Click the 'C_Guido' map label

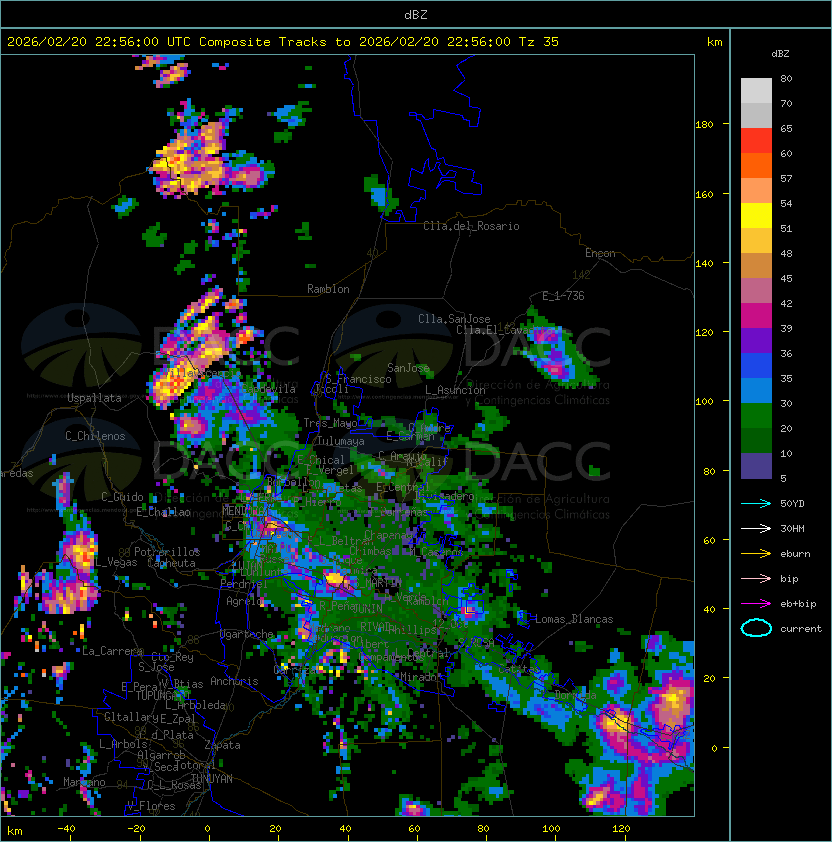pyautogui.click(x=122, y=497)
